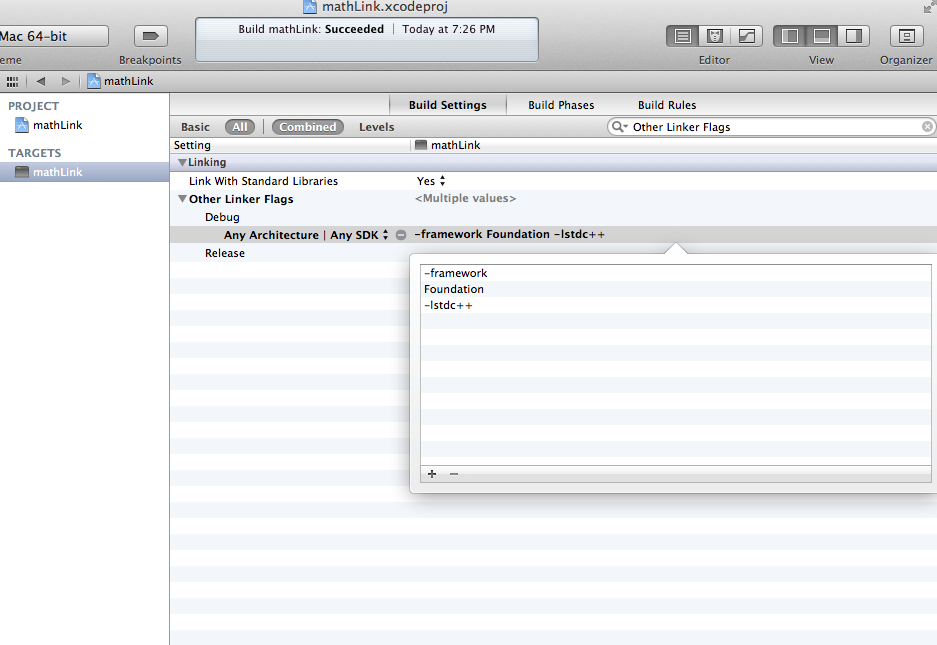Screen dimensions: 937x645
Task: Choose Levels settings view
Action: pos(376,127)
